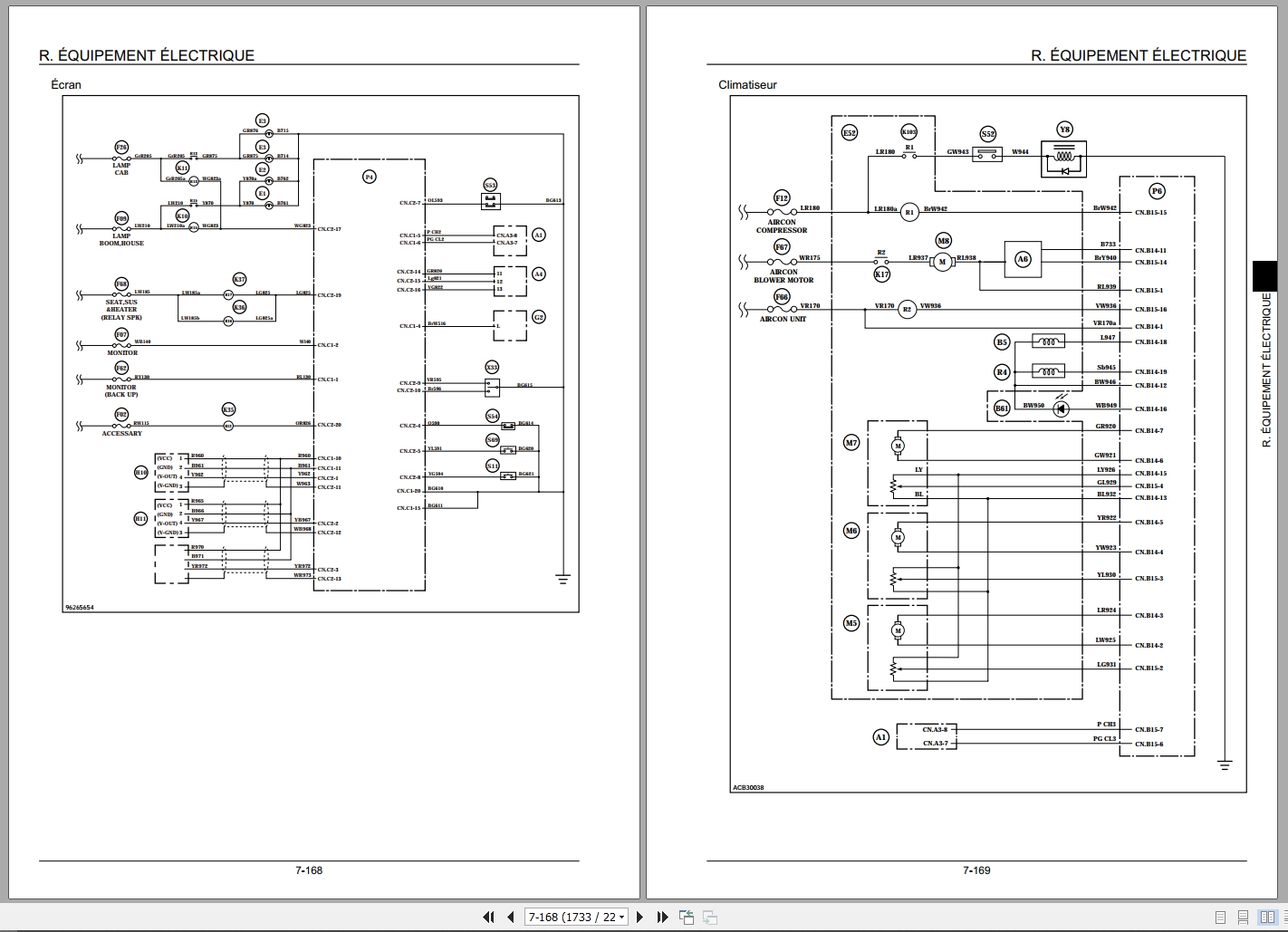This screenshot has height=932, width=1288.
Task: Click the 'AIRCON COMPRESSOR' label
Action: click(x=782, y=226)
